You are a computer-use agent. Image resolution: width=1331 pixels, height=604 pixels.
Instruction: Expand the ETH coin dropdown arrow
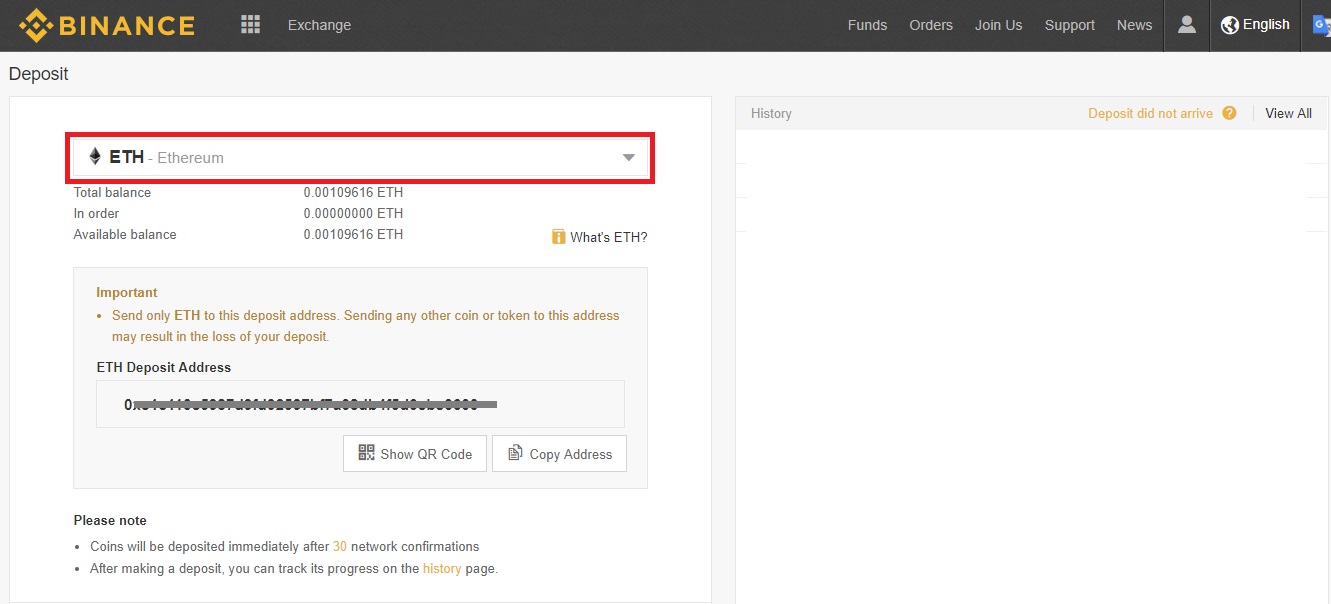[x=629, y=157]
